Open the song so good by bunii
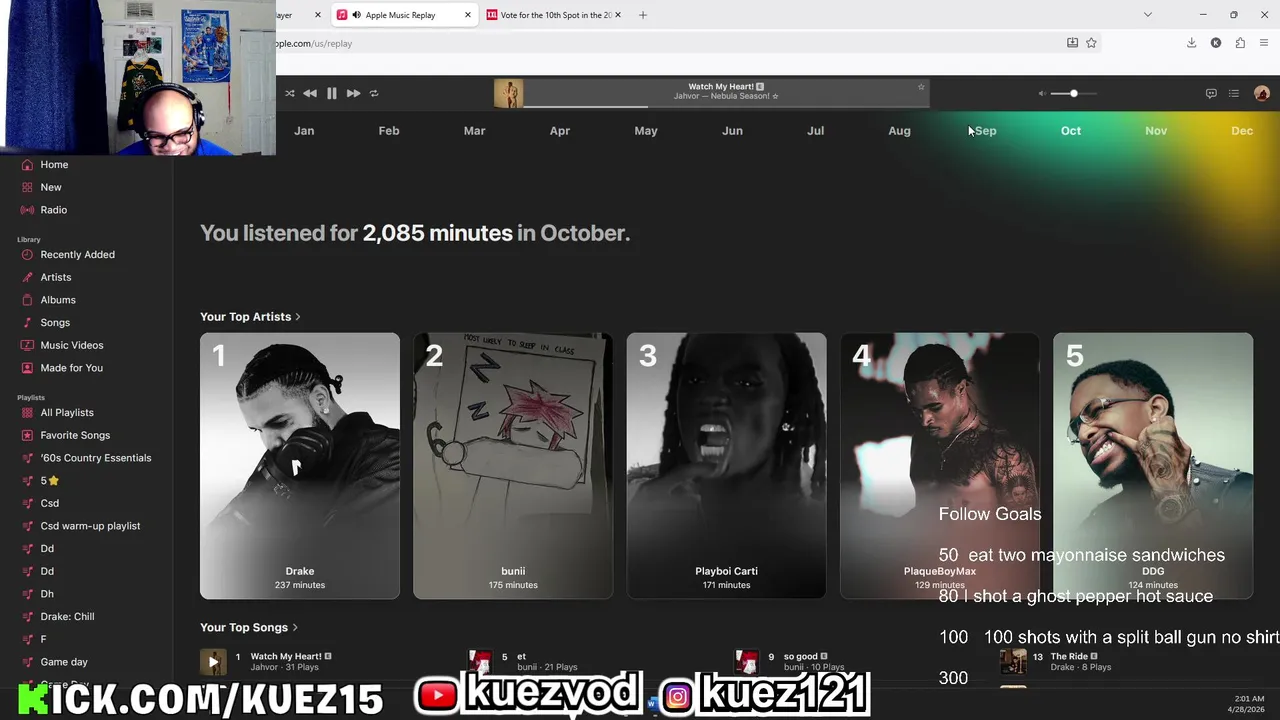1280x720 pixels. (x=800, y=657)
